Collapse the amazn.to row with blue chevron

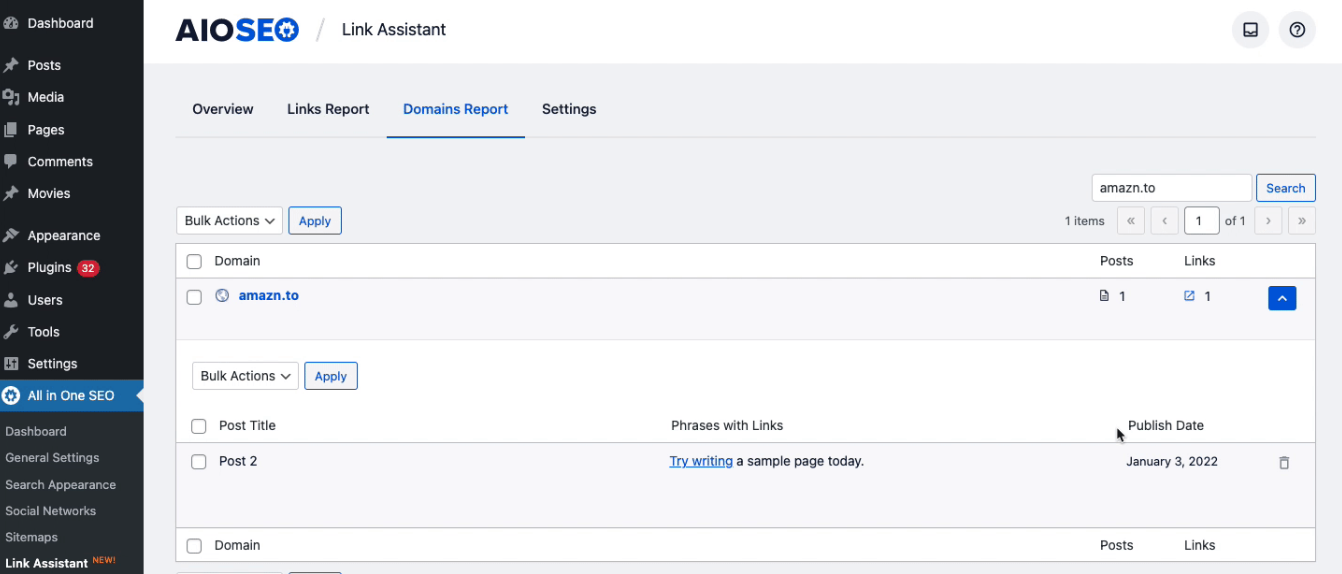click(1282, 298)
